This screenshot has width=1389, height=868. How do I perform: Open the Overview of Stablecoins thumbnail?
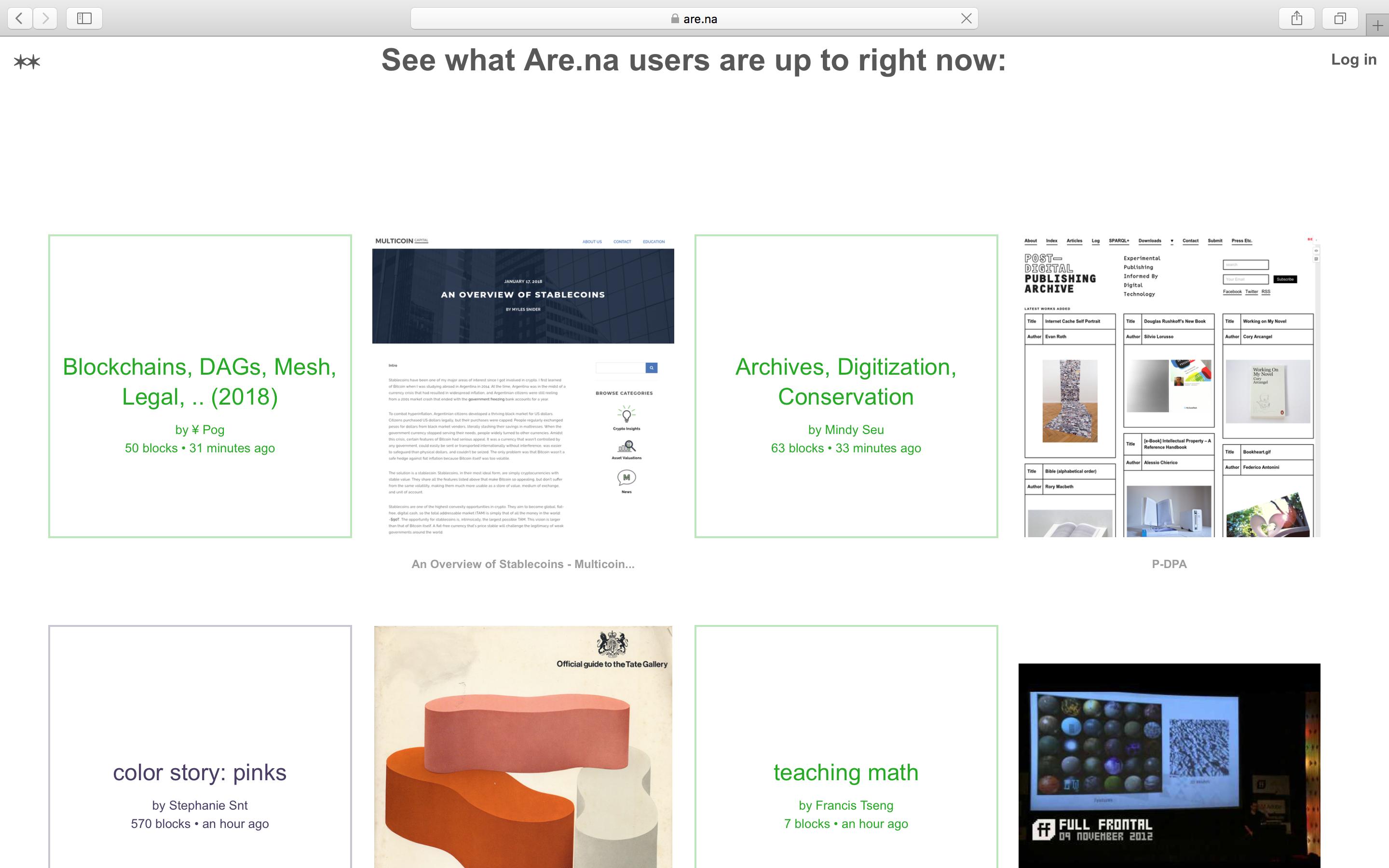click(x=523, y=386)
